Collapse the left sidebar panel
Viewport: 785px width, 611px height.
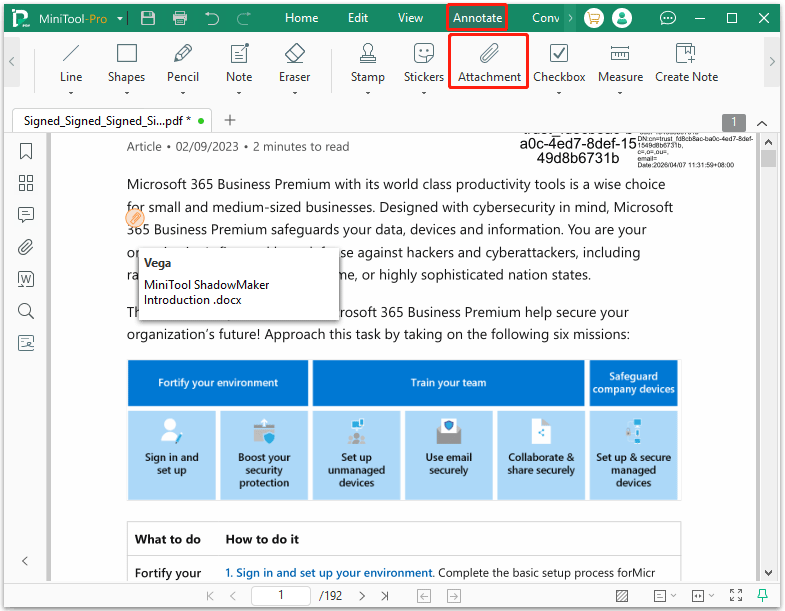pos(25,561)
